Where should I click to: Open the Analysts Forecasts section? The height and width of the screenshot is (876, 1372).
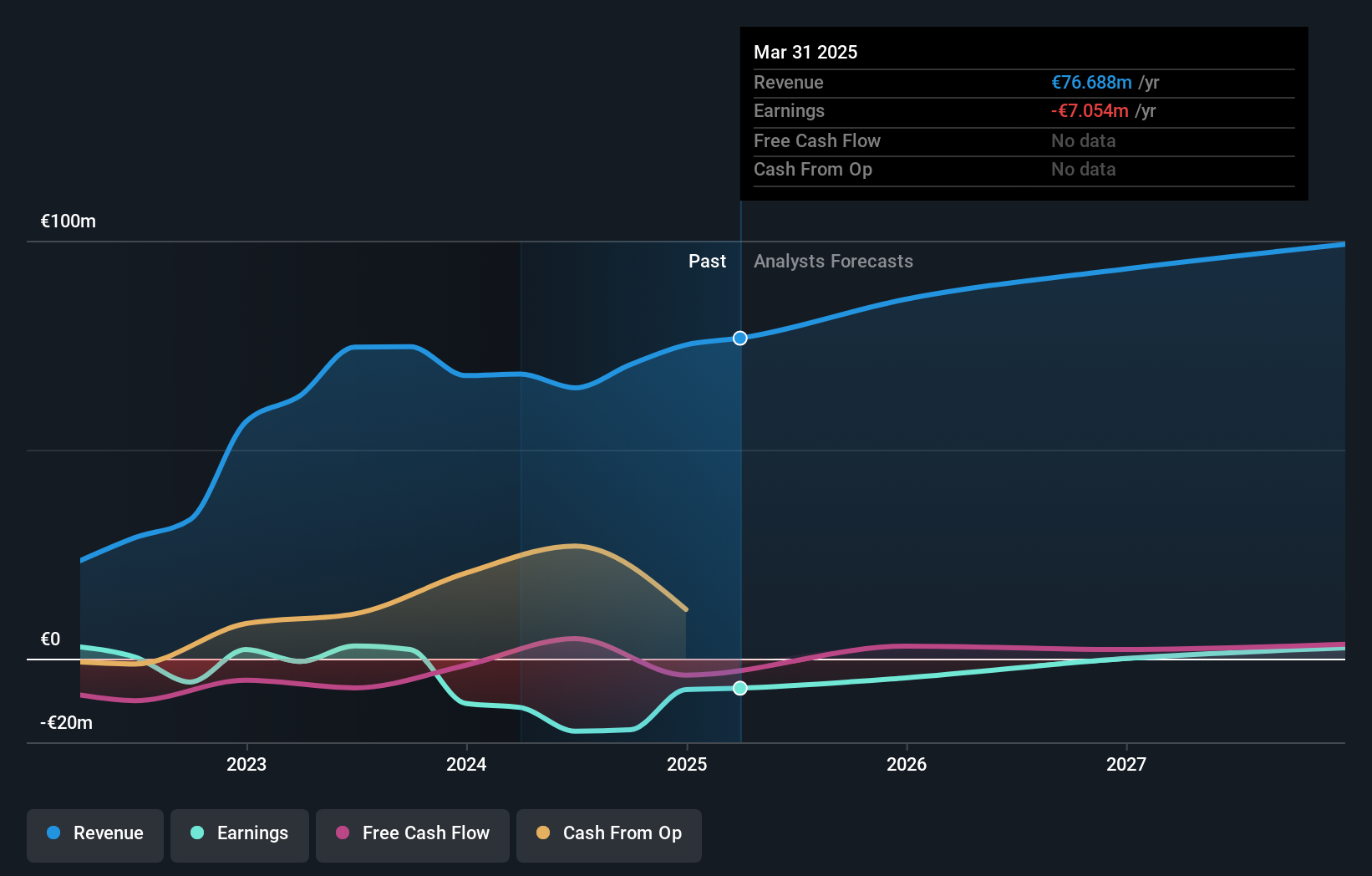832,261
